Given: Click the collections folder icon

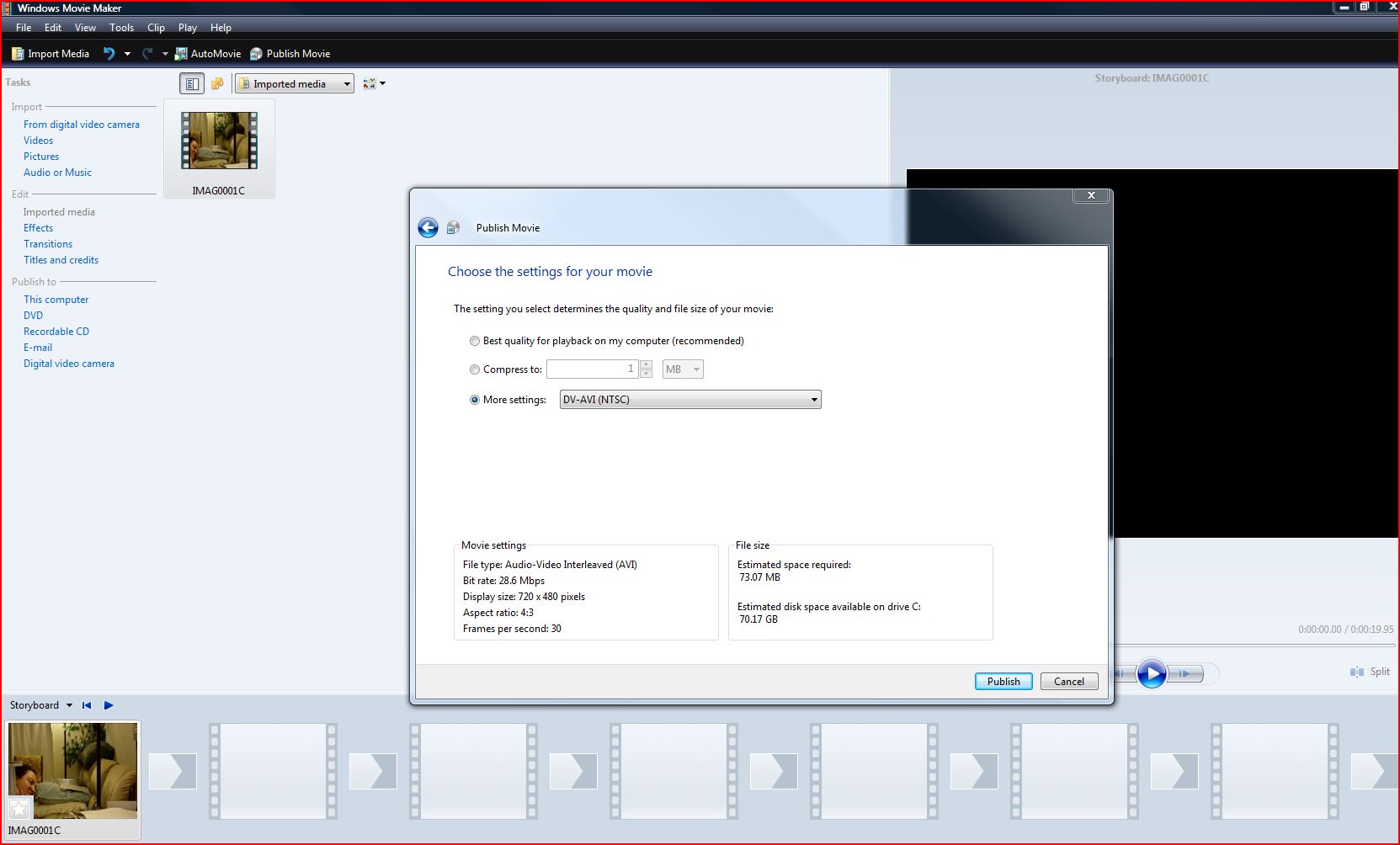Looking at the screenshot, I should click(x=217, y=83).
